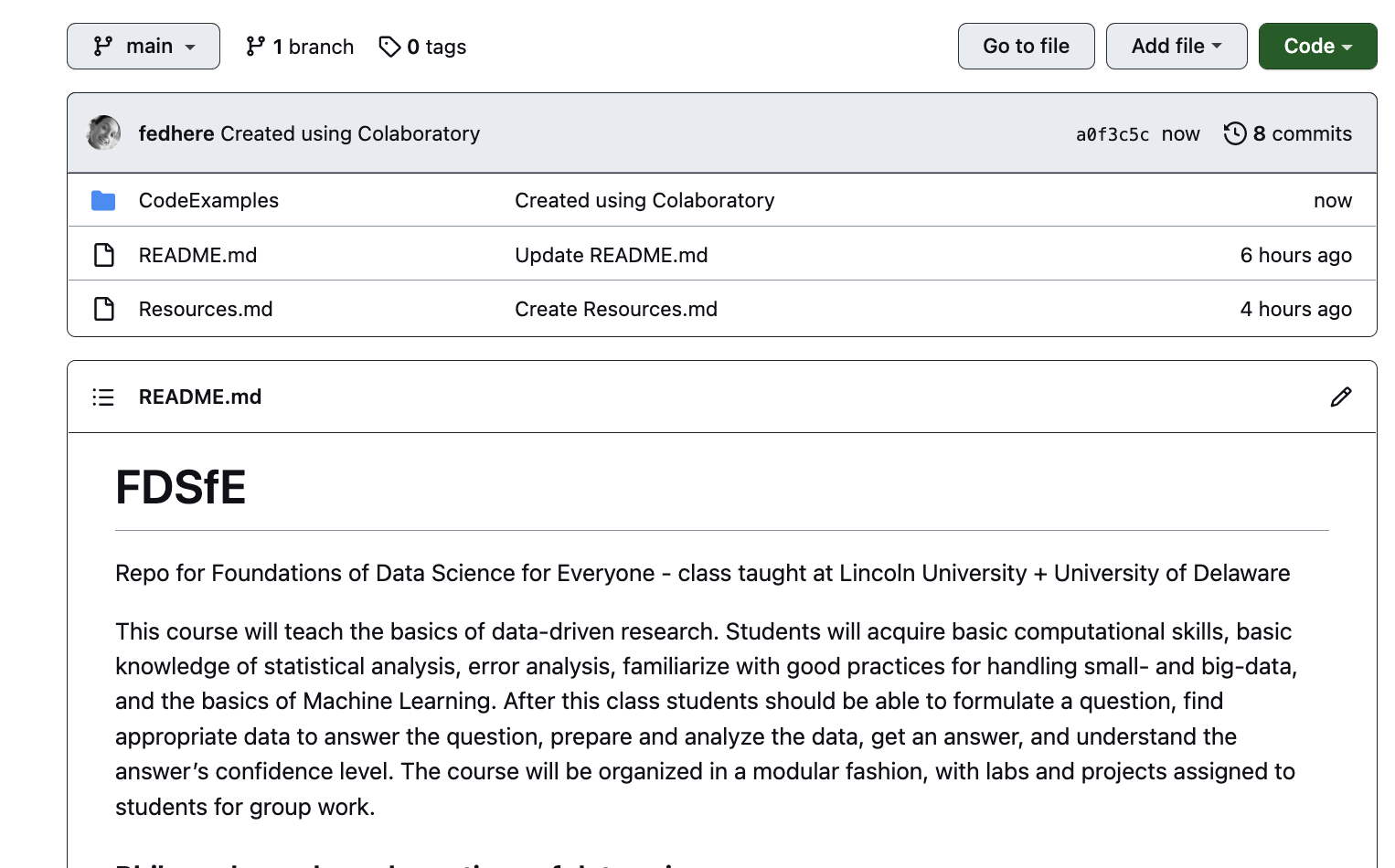Viewport: 1395px width, 868px height.
Task: Expand the Add file dropdown
Action: (x=1176, y=47)
